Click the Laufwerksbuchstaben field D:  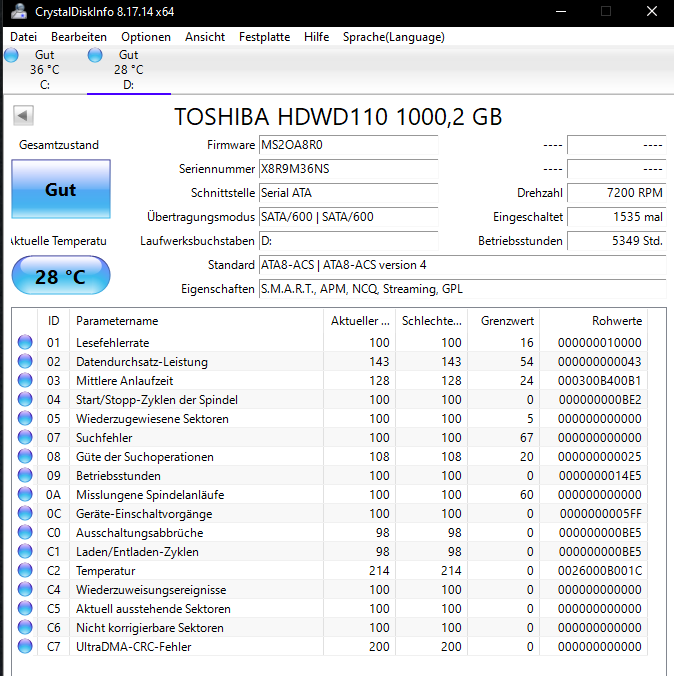348,241
